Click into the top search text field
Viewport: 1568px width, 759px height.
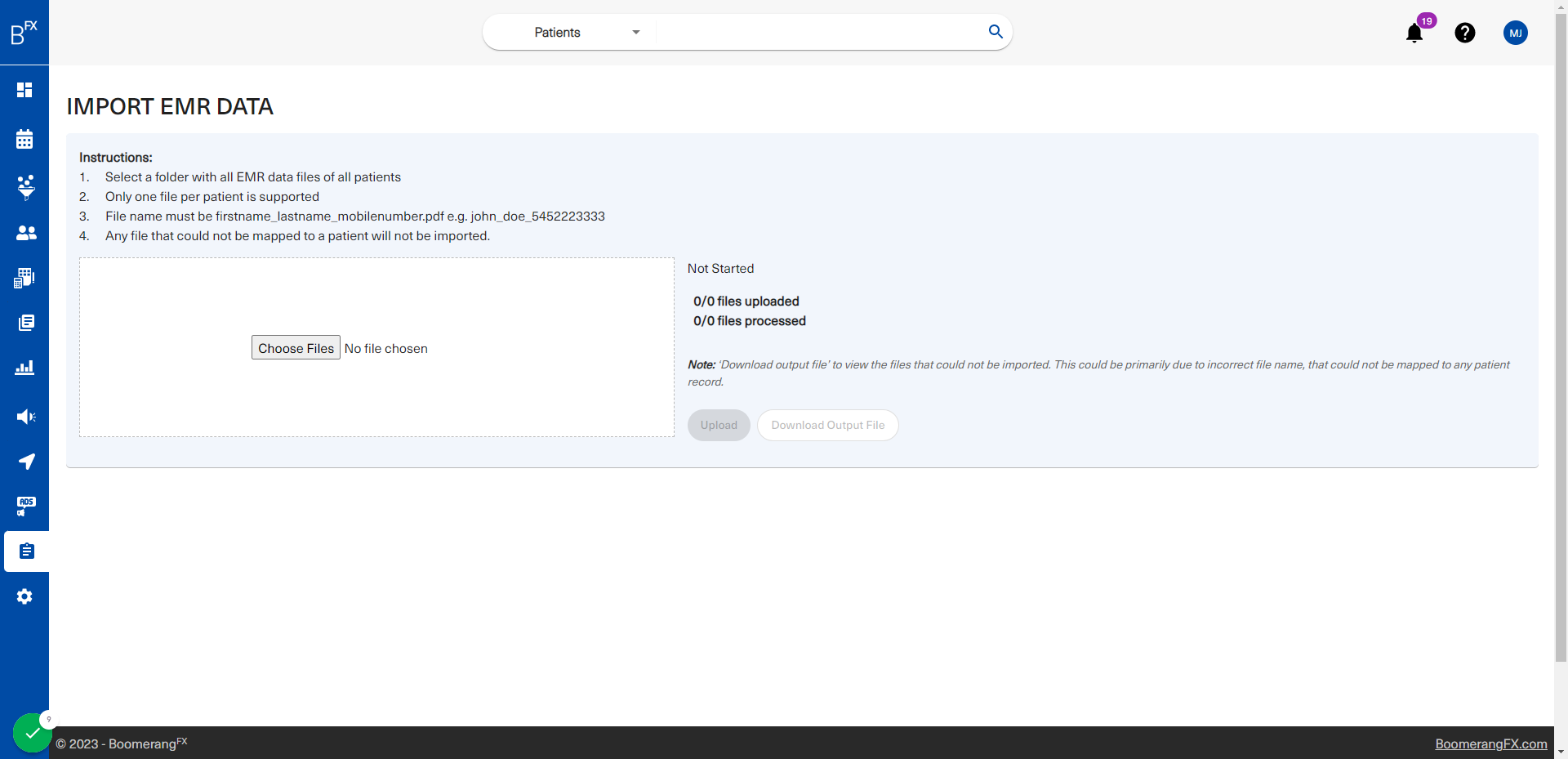click(819, 33)
